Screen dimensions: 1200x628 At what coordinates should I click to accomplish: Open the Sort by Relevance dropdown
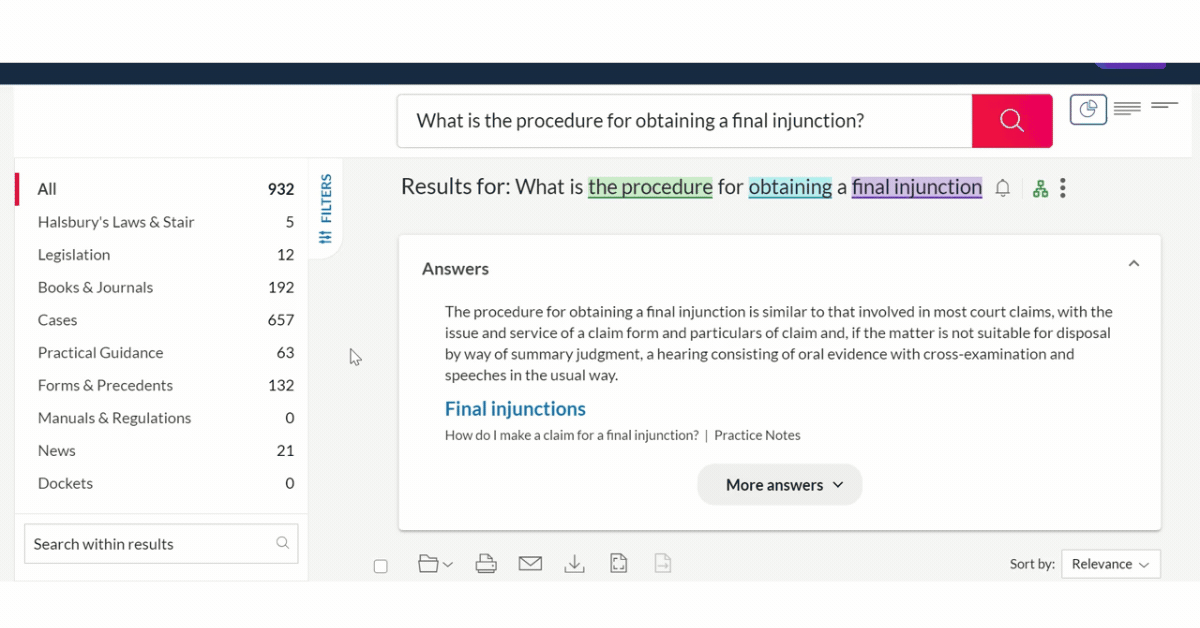(1110, 564)
